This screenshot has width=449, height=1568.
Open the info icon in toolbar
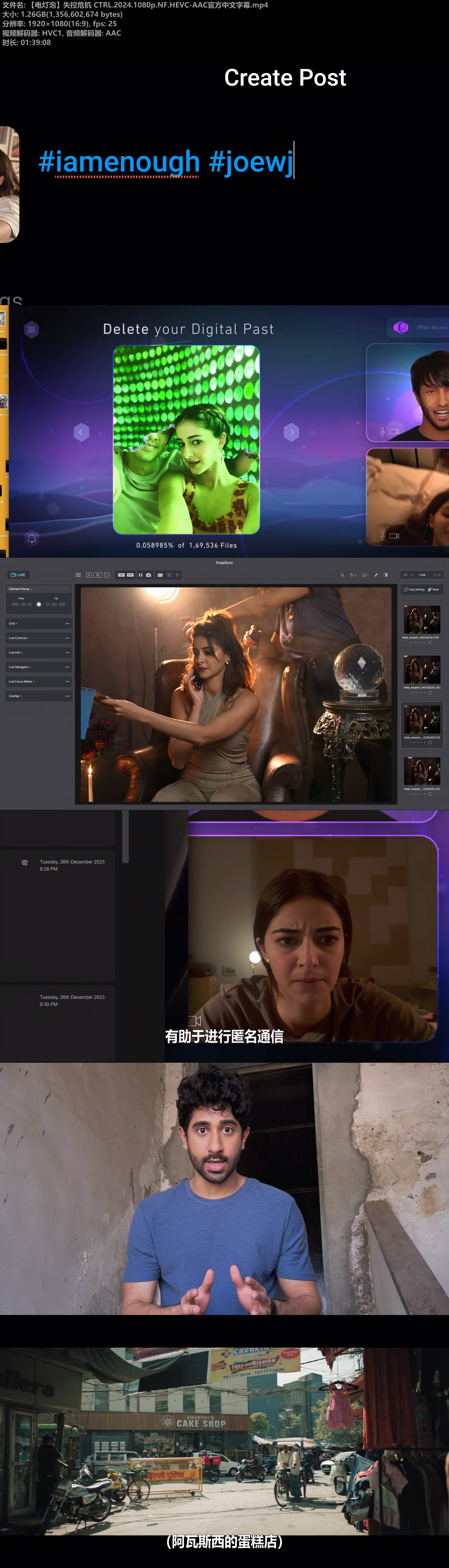point(177,574)
